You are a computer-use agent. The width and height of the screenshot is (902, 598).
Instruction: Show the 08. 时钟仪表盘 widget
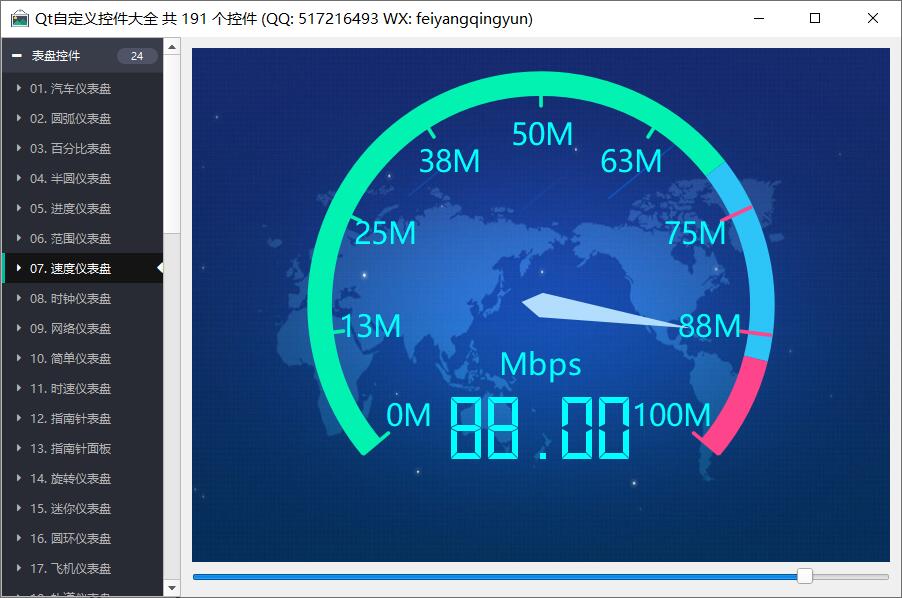(70, 298)
